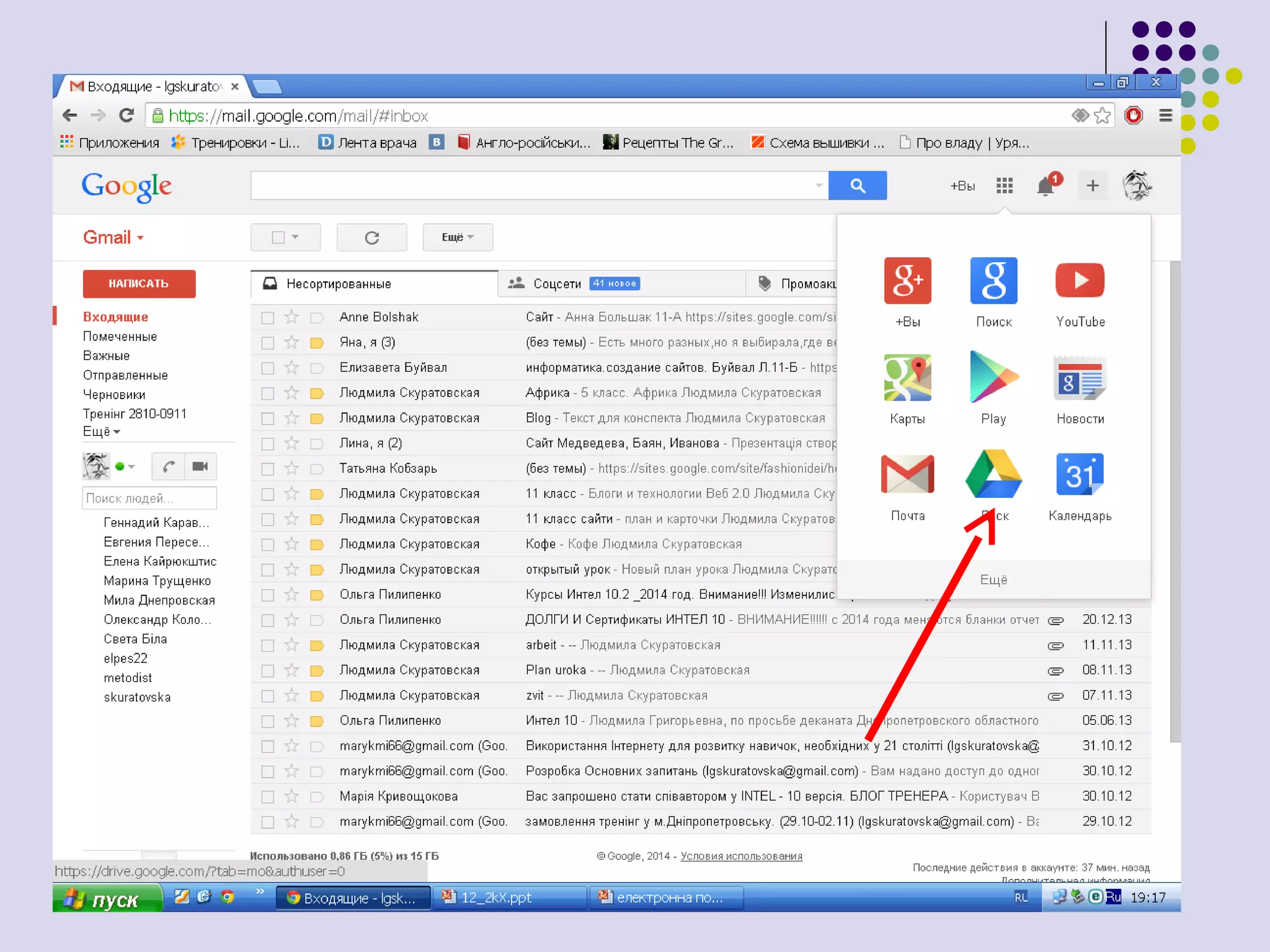Click the Google apps grid icon
This screenshot has width=1270, height=952.
click(1004, 186)
